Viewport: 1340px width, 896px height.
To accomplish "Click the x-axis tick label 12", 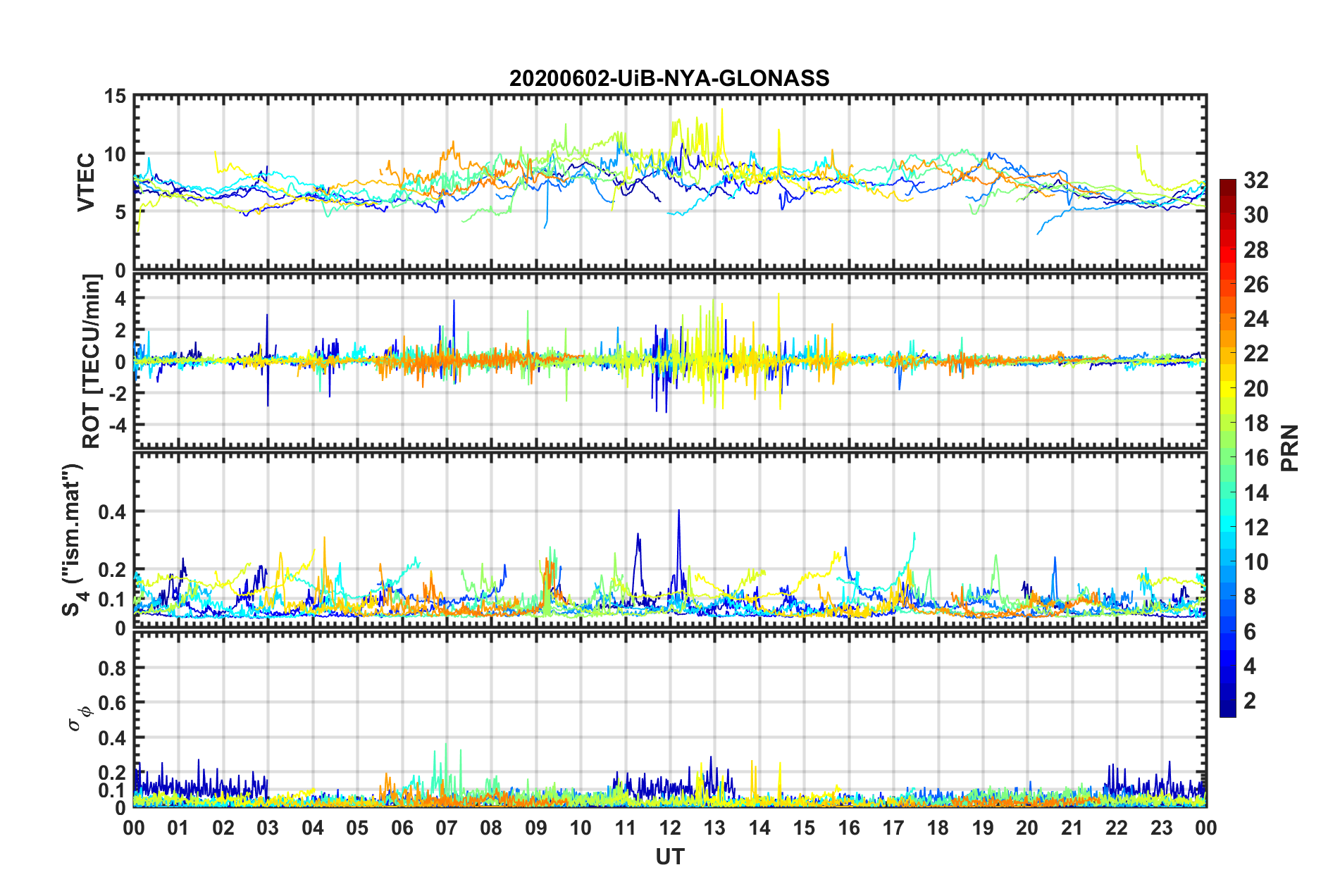I will click(669, 828).
